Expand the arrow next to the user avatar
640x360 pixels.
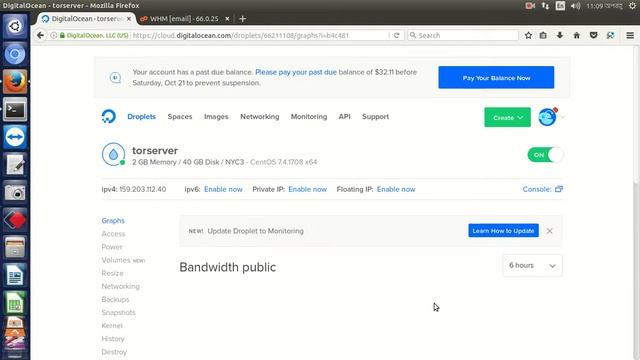[562, 118]
